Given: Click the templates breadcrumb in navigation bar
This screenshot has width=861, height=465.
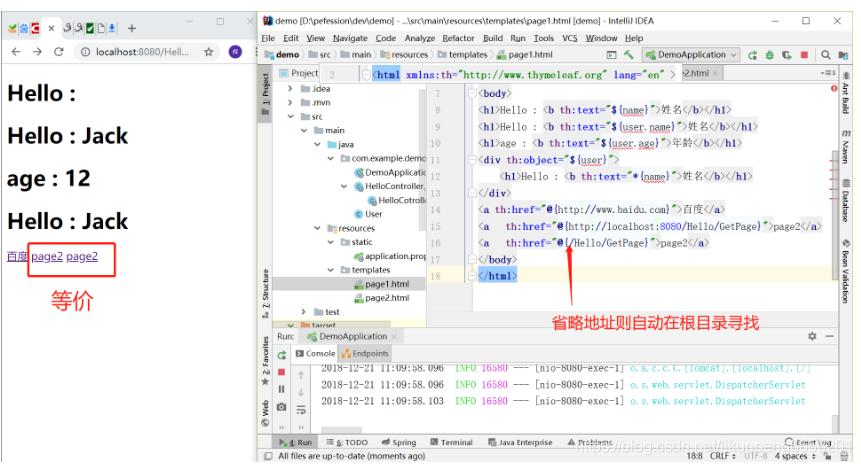Looking at the screenshot, I should click(x=463, y=54).
